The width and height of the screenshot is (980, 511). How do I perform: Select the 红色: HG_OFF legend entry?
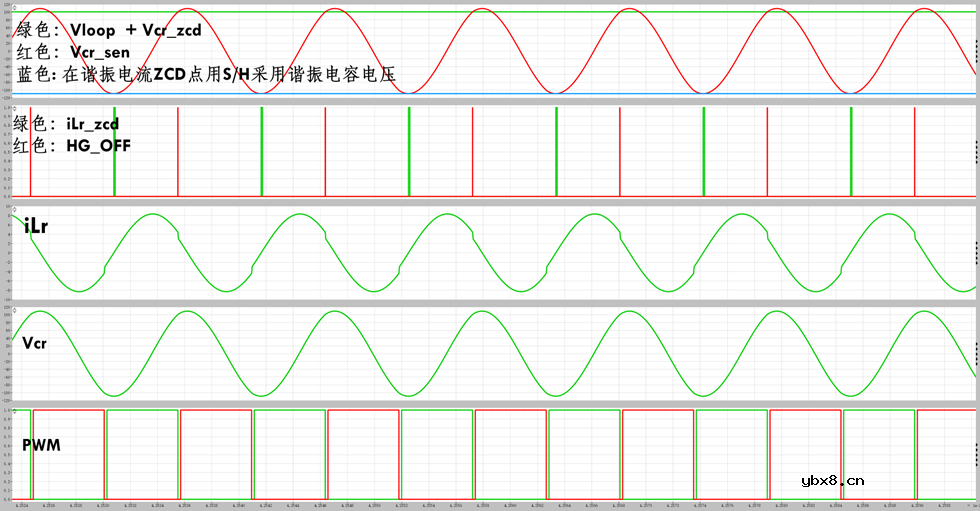(72, 146)
